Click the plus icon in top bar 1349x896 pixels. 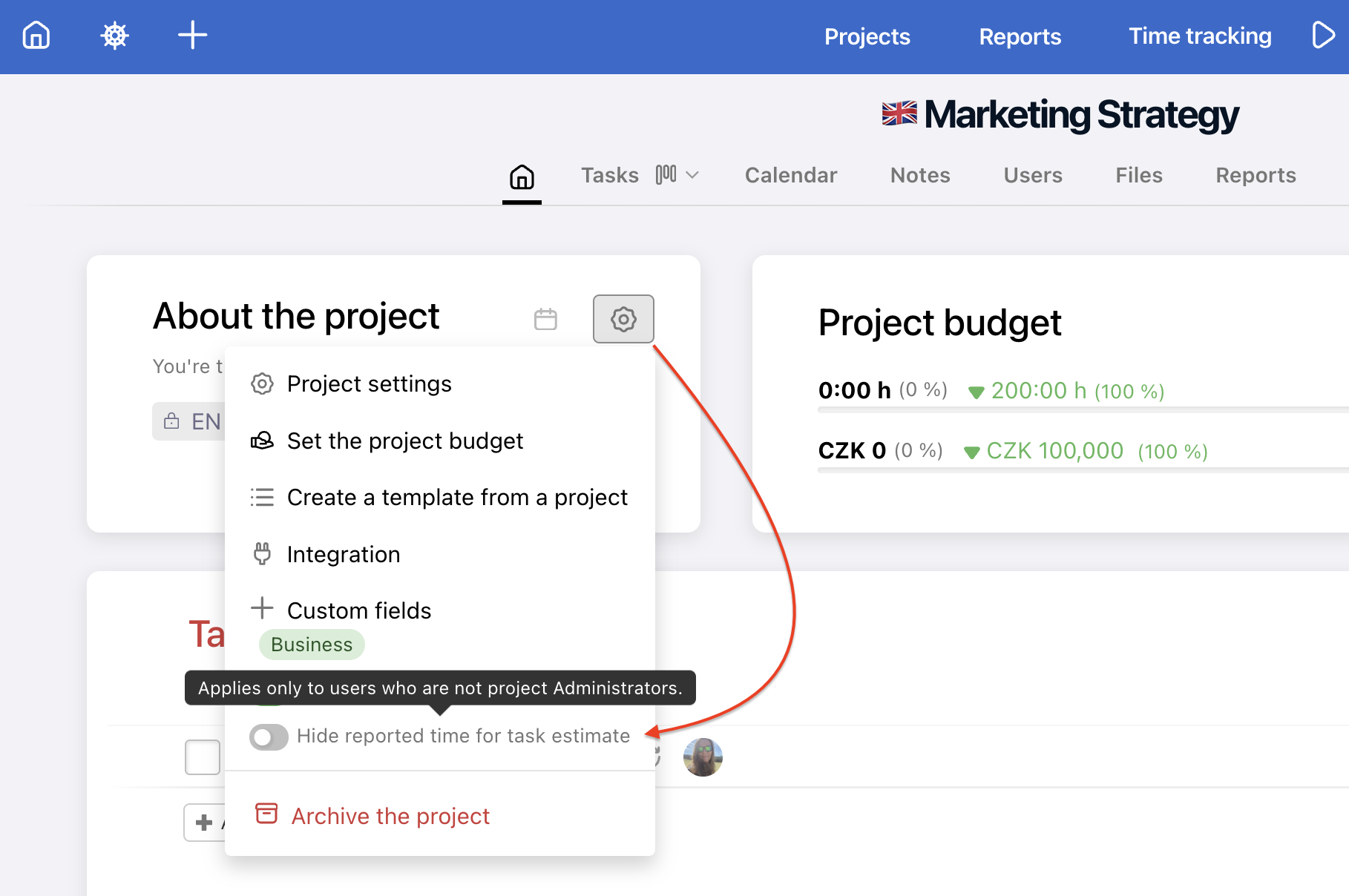[192, 35]
